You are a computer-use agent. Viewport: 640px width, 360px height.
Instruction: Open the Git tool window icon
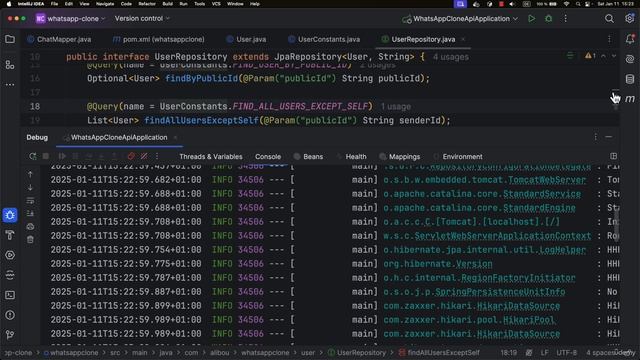(x=10, y=335)
